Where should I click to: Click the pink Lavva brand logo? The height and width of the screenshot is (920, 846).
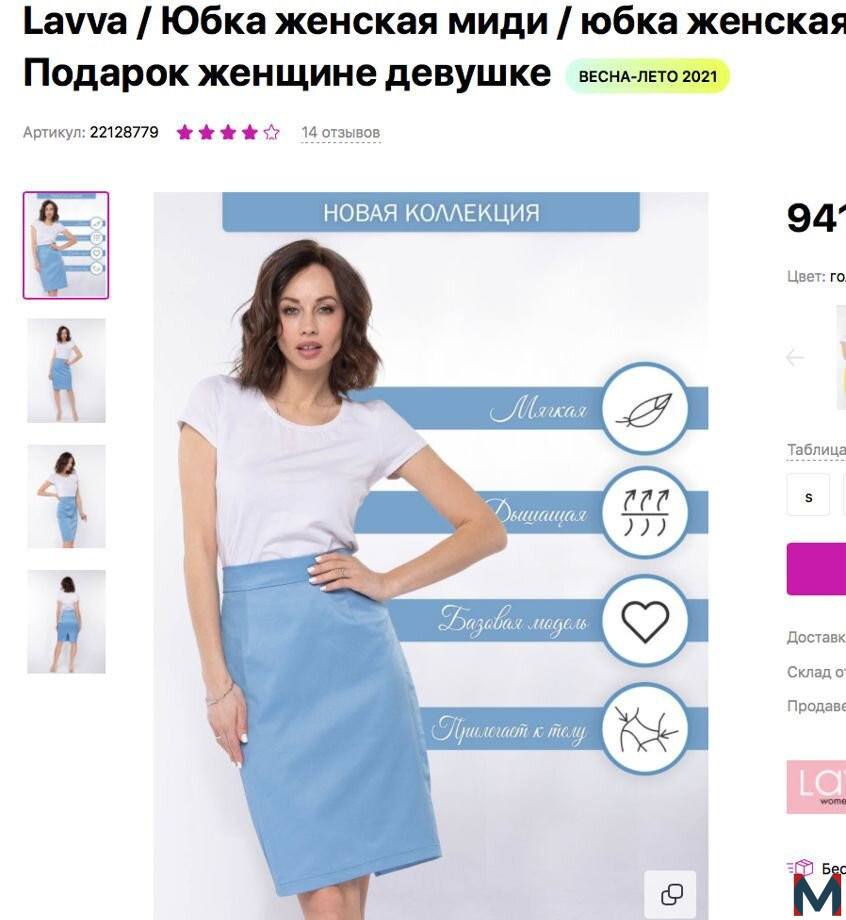point(816,787)
